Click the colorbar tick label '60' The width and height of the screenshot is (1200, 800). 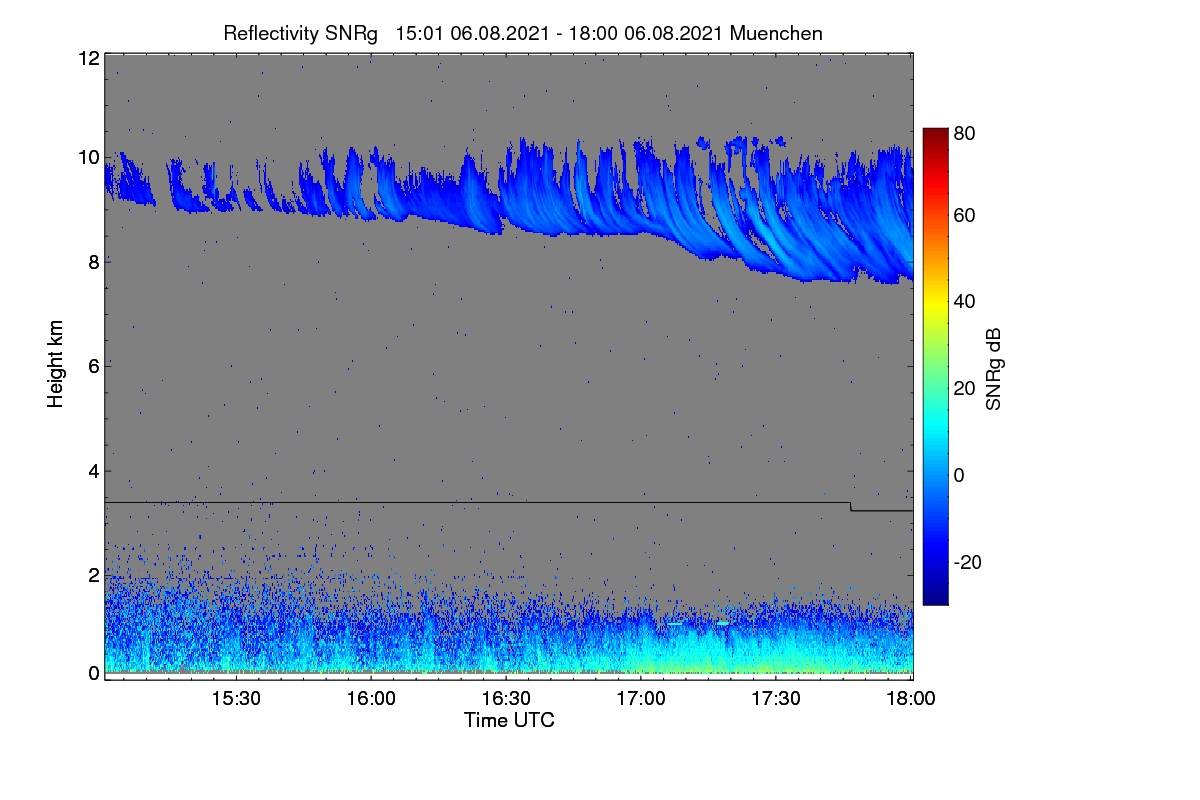click(x=964, y=216)
